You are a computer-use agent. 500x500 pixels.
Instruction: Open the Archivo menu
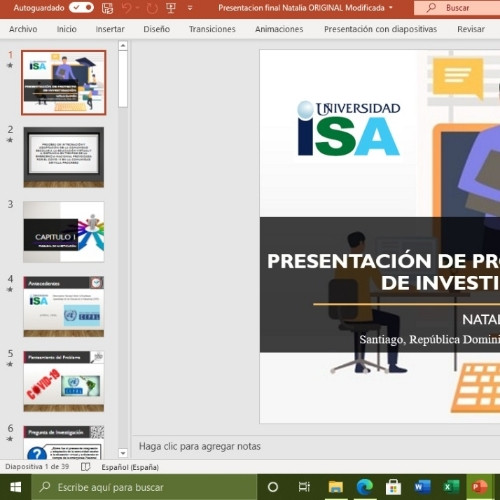23,29
